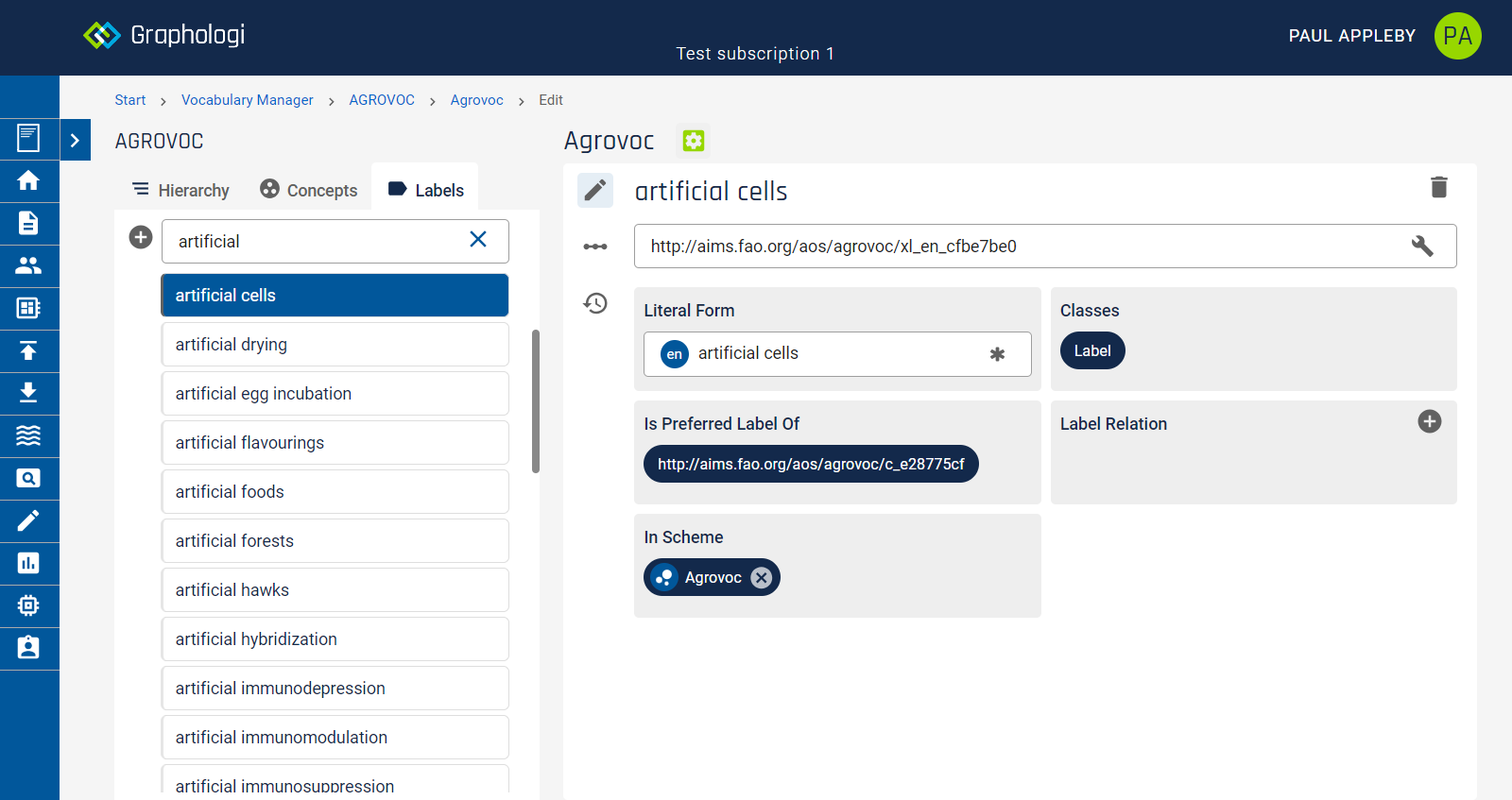Click the artificial cells literal form field
This screenshot has height=800, width=1512.
point(837,354)
